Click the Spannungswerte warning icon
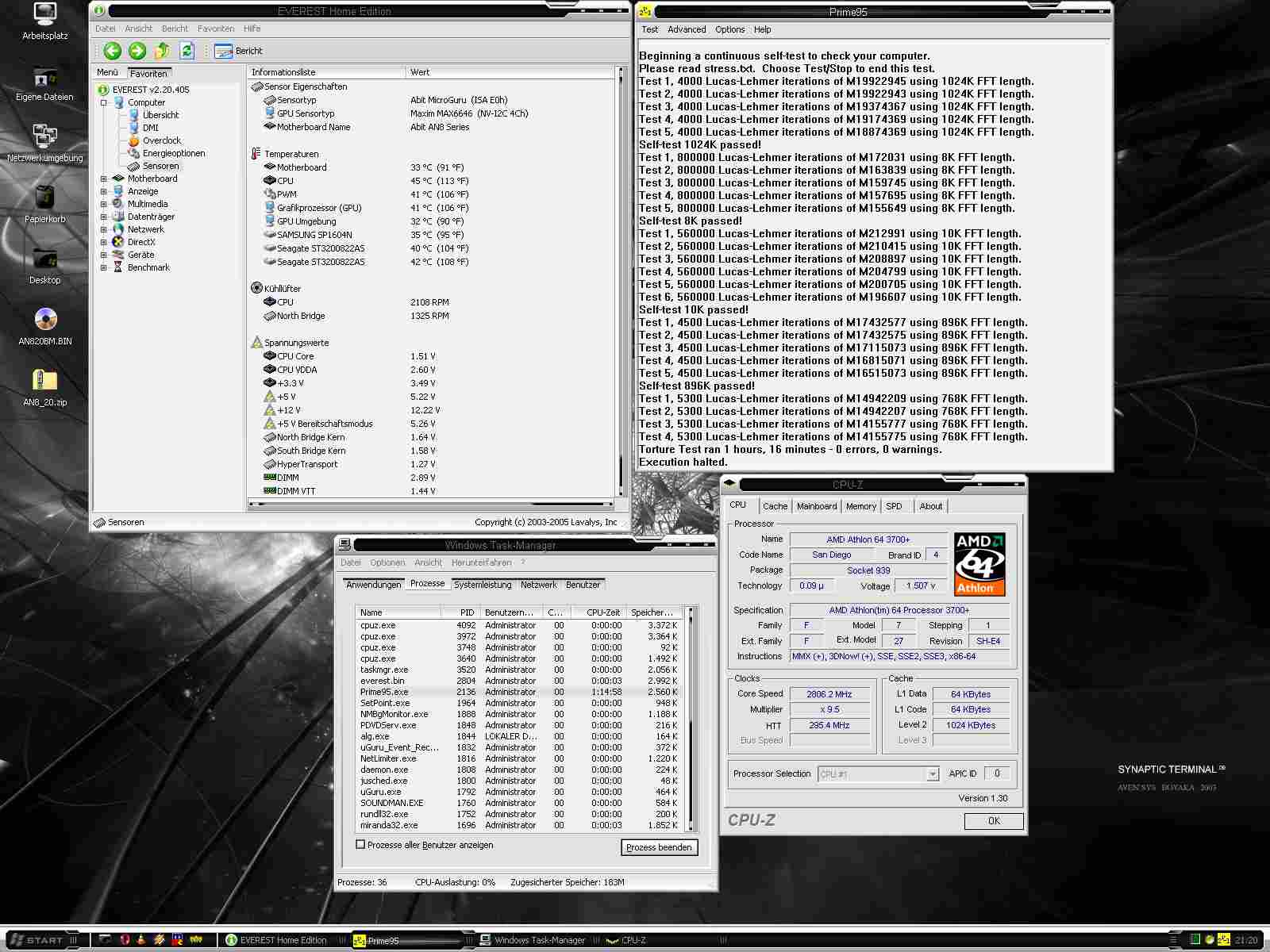The width and height of the screenshot is (1270, 952). [256, 343]
